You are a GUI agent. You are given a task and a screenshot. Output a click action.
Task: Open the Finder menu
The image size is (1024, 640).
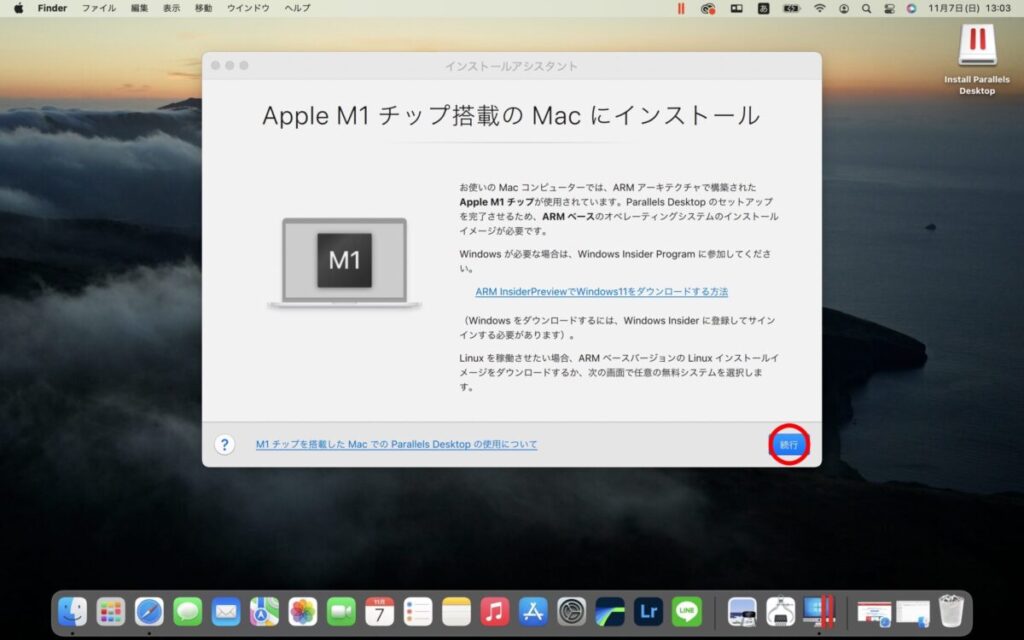pyautogui.click(x=52, y=8)
